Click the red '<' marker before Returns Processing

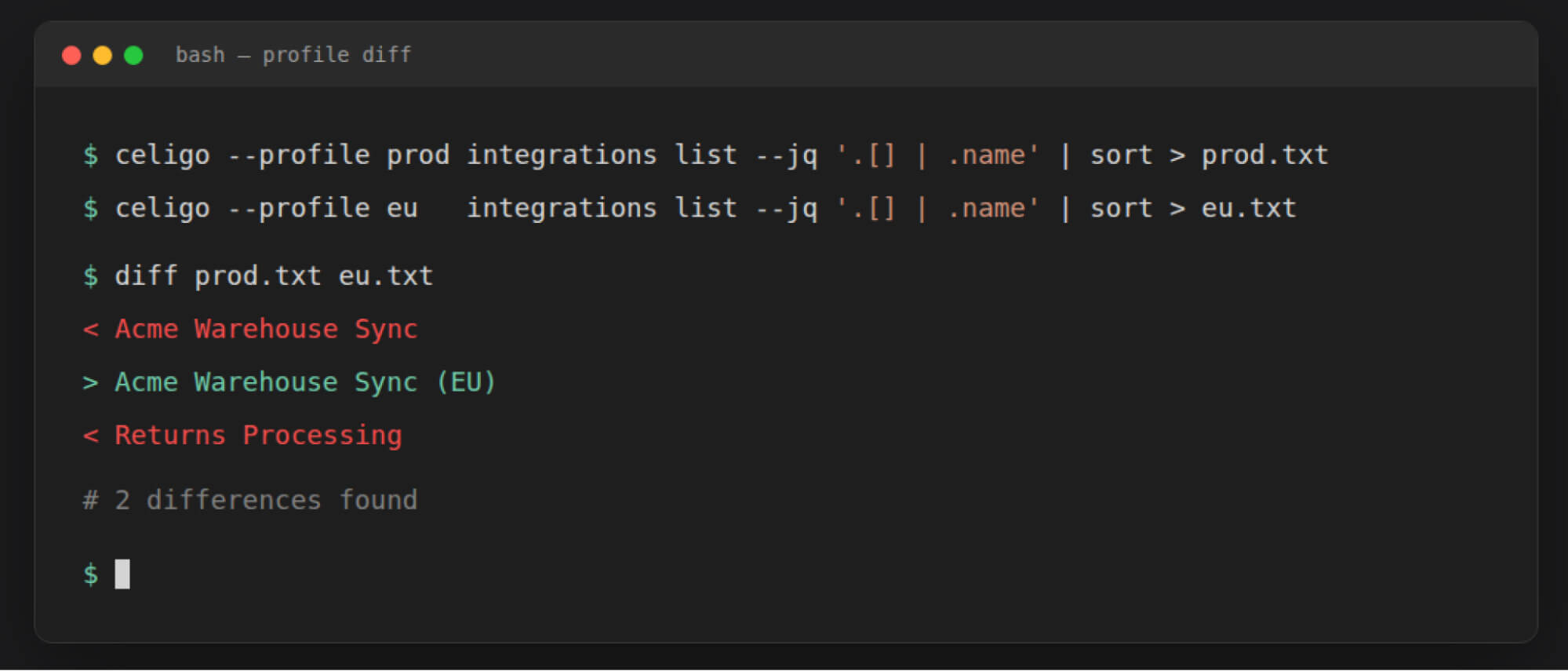(91, 435)
